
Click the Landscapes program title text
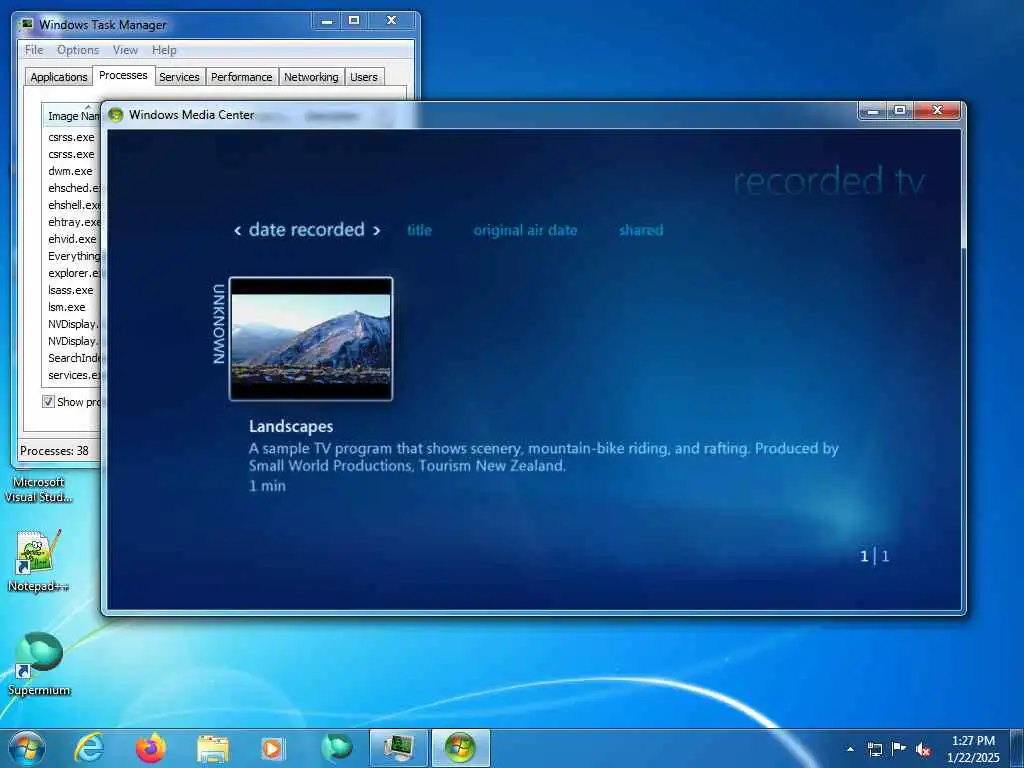click(x=291, y=426)
